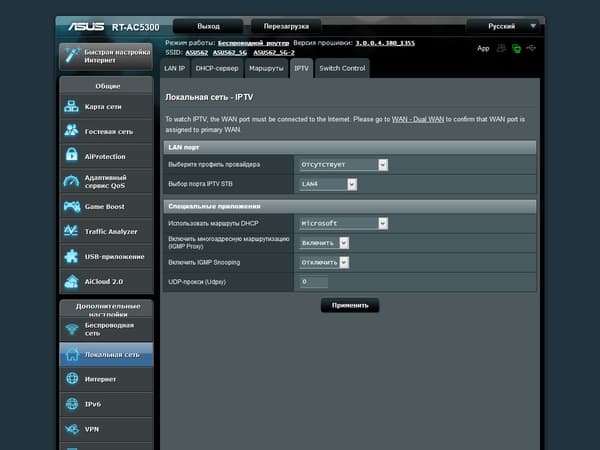Click the Adaptive QoS gauge icon
Viewport: 600px width, 450px height.
tap(72, 181)
